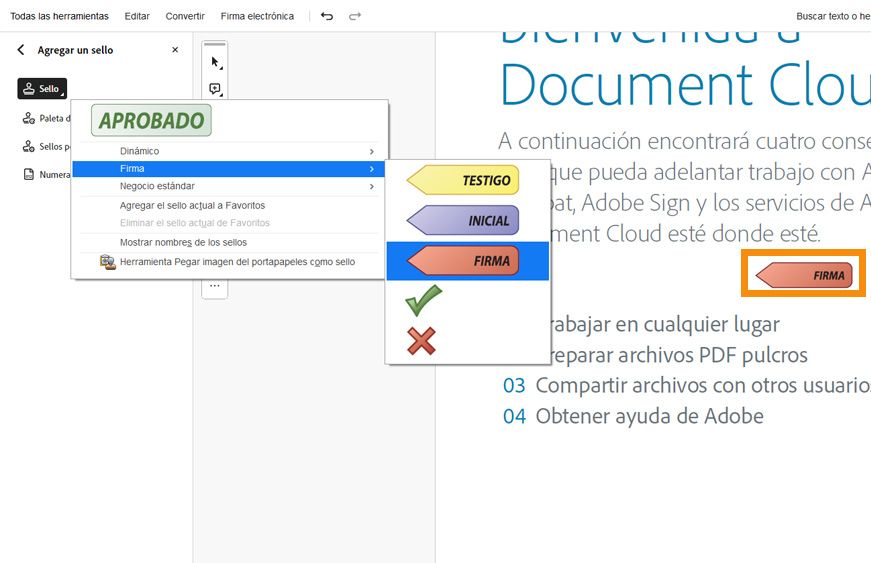This screenshot has width=871, height=563.
Task: Click the chevron next to Dinámico
Action: point(372,152)
